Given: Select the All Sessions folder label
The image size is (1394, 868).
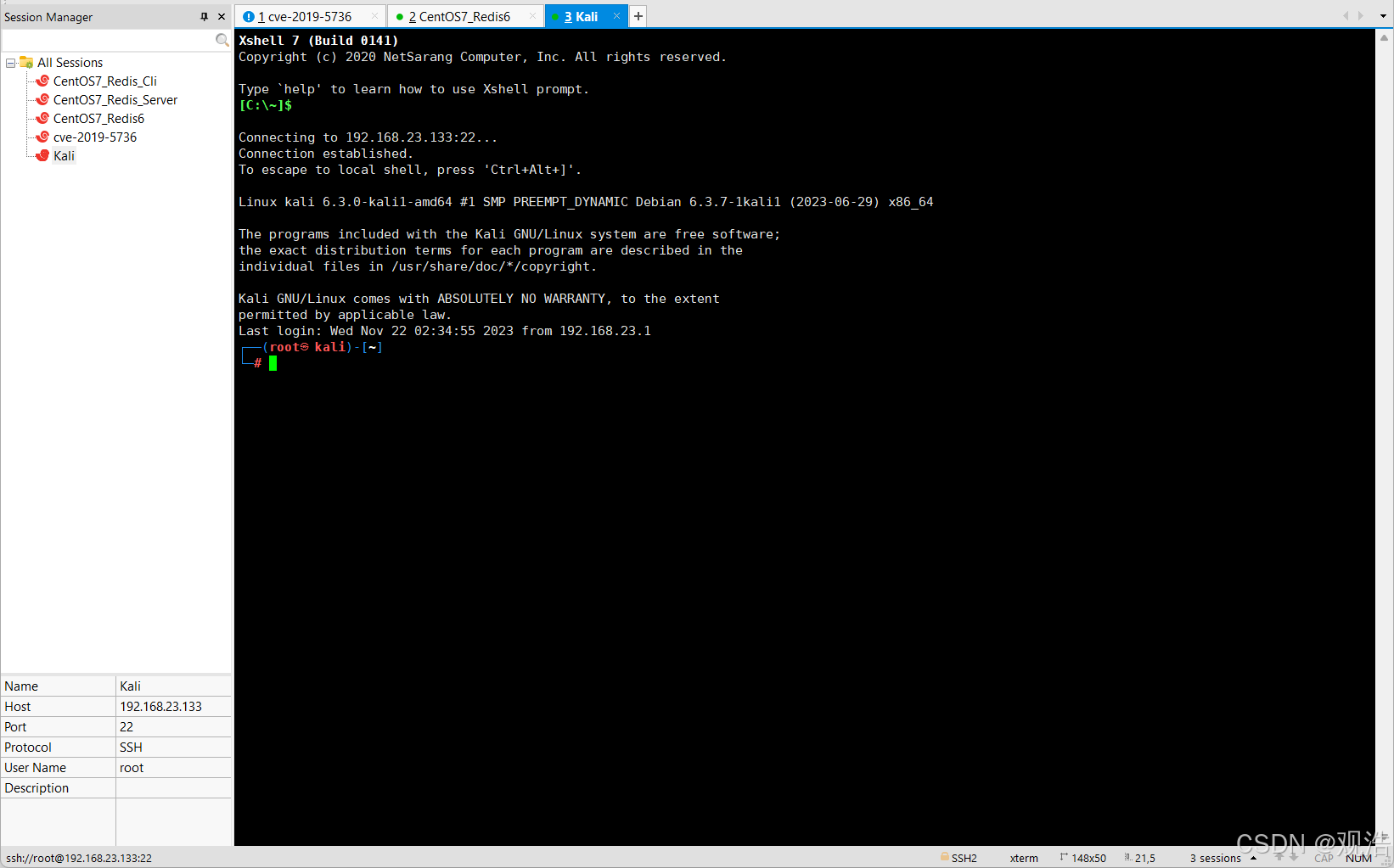Looking at the screenshot, I should coord(70,63).
